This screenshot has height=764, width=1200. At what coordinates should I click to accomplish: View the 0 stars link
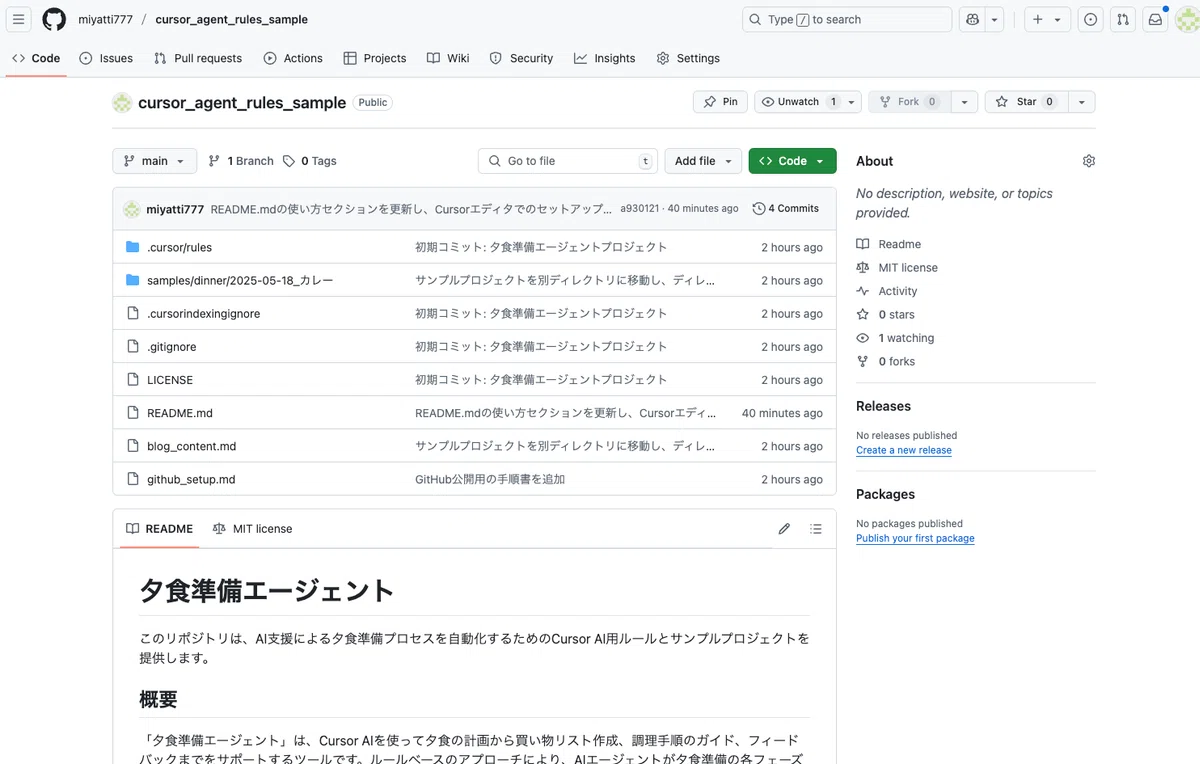(886, 315)
